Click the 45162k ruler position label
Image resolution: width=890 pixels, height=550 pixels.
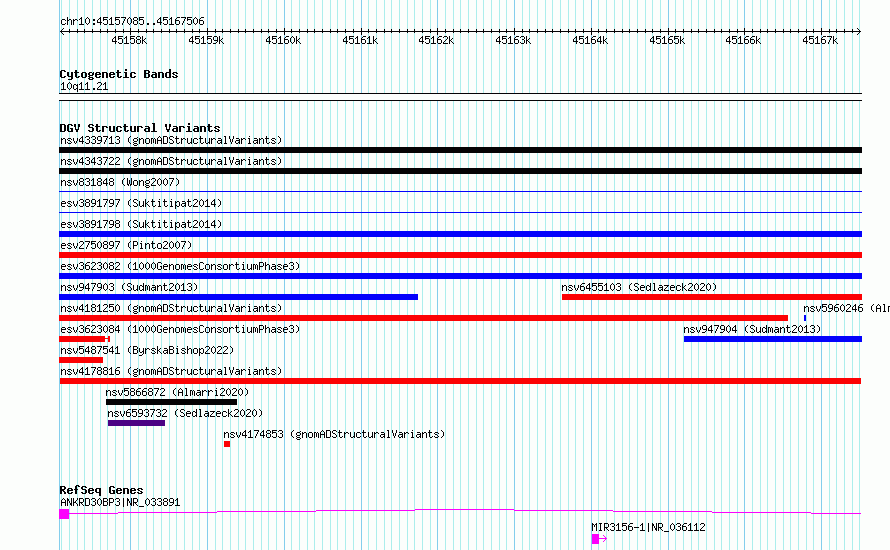tap(436, 40)
